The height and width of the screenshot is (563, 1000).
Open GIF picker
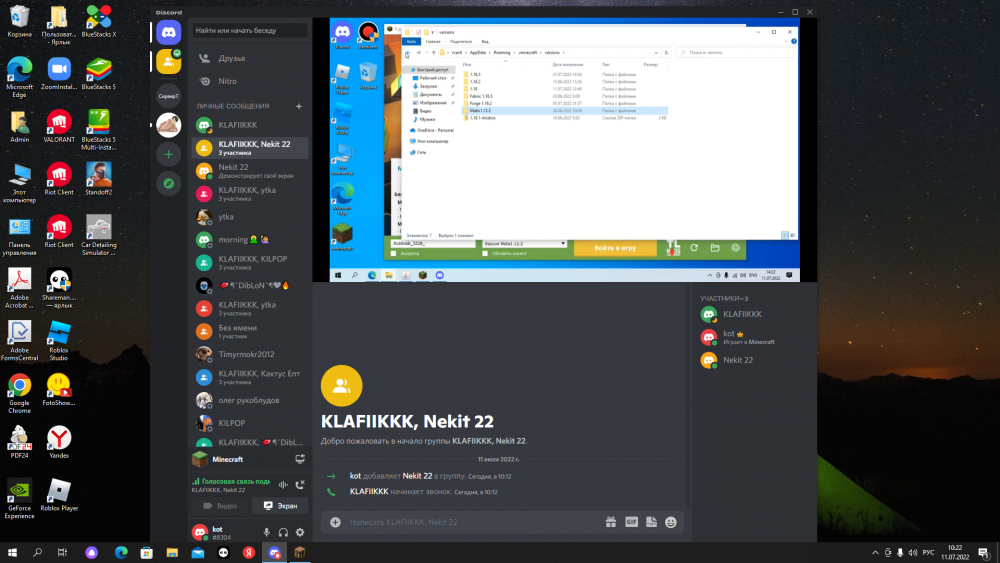(x=631, y=522)
